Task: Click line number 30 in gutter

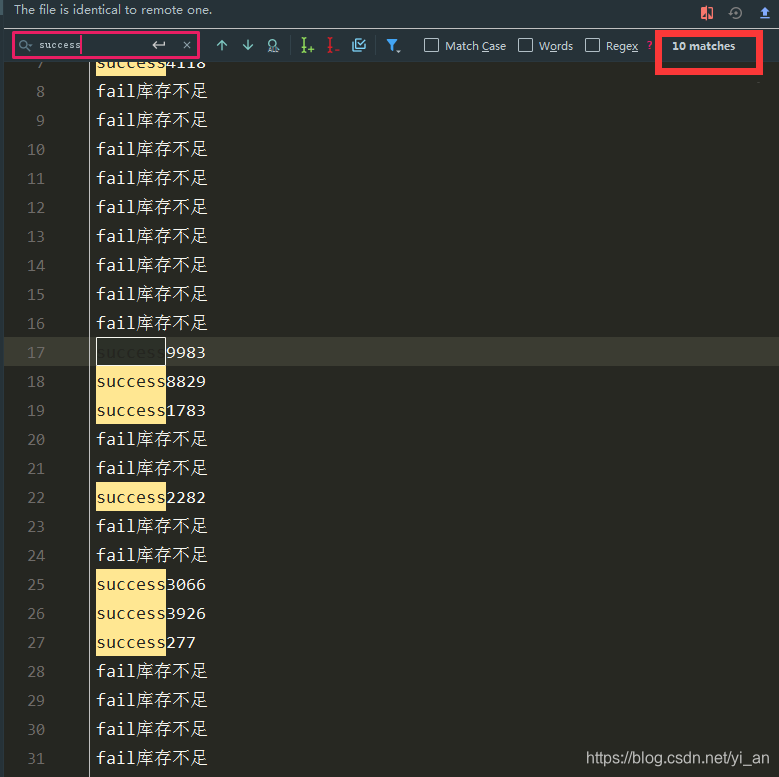Action: (36, 729)
